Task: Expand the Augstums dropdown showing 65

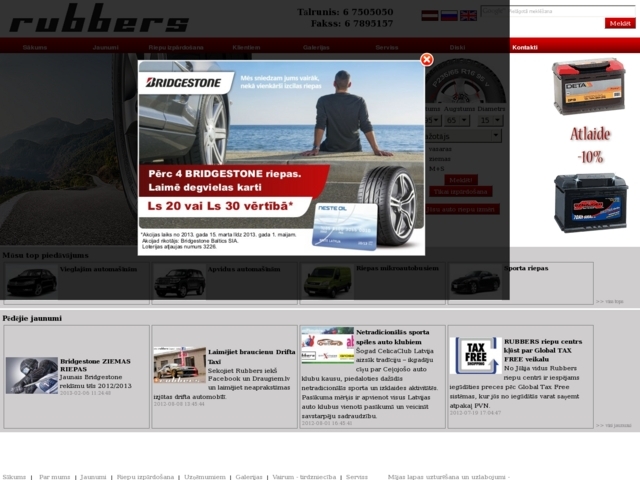Action: 457,120
